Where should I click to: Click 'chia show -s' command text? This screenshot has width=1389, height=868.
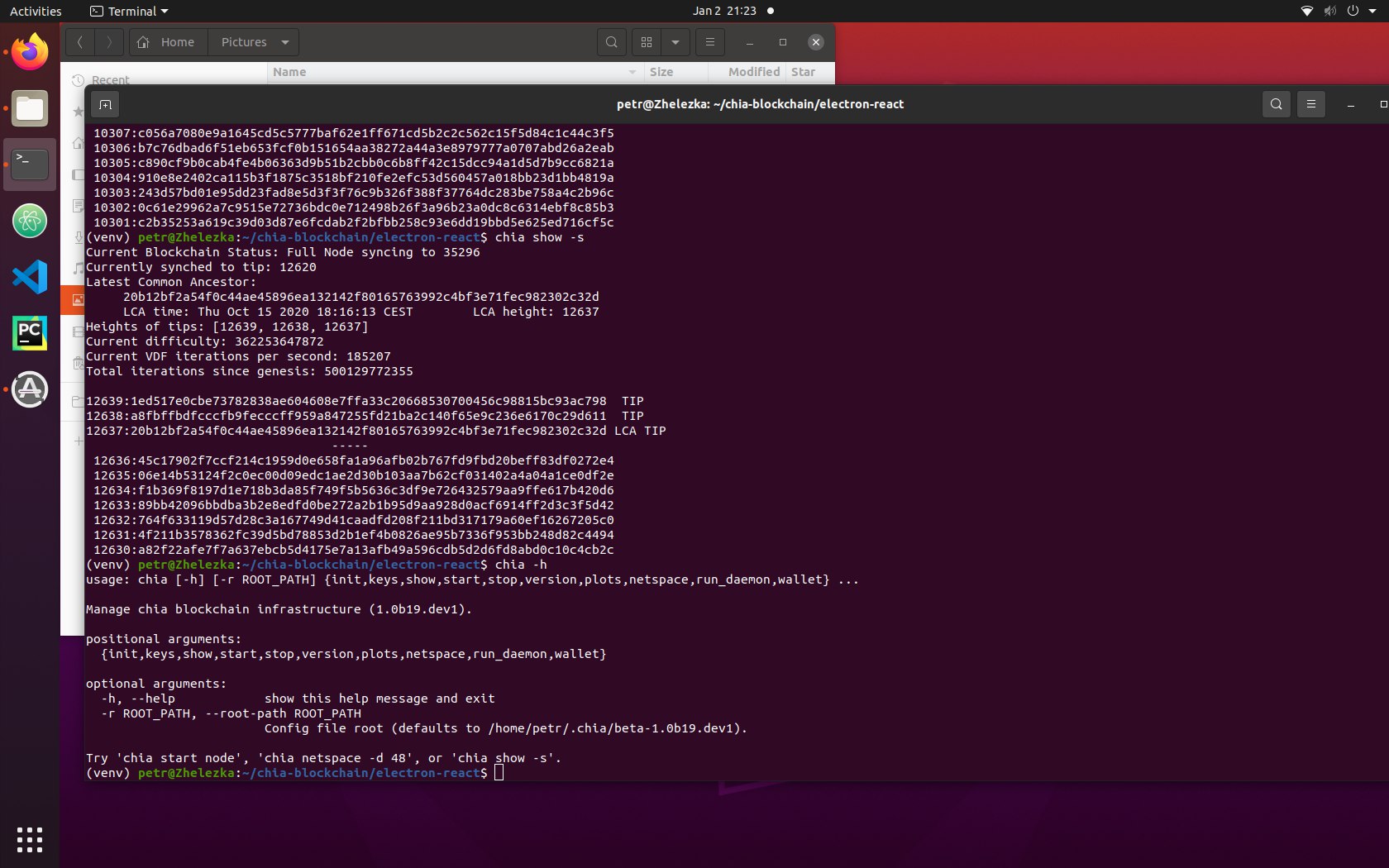coord(540,237)
